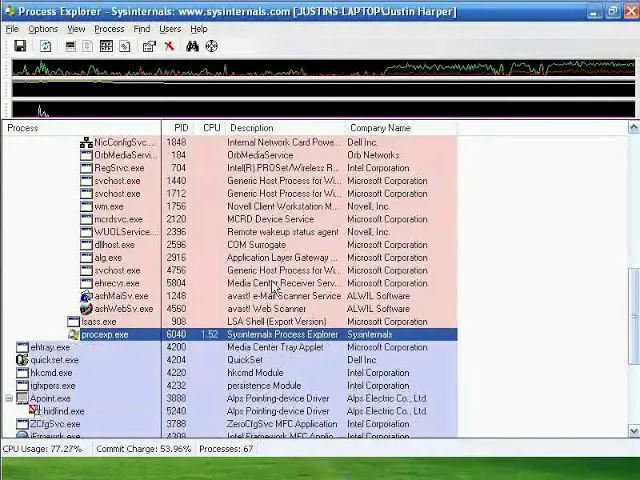Click the dllhost.exe window icon
Screen dimensions: 640x480
[86, 245]
